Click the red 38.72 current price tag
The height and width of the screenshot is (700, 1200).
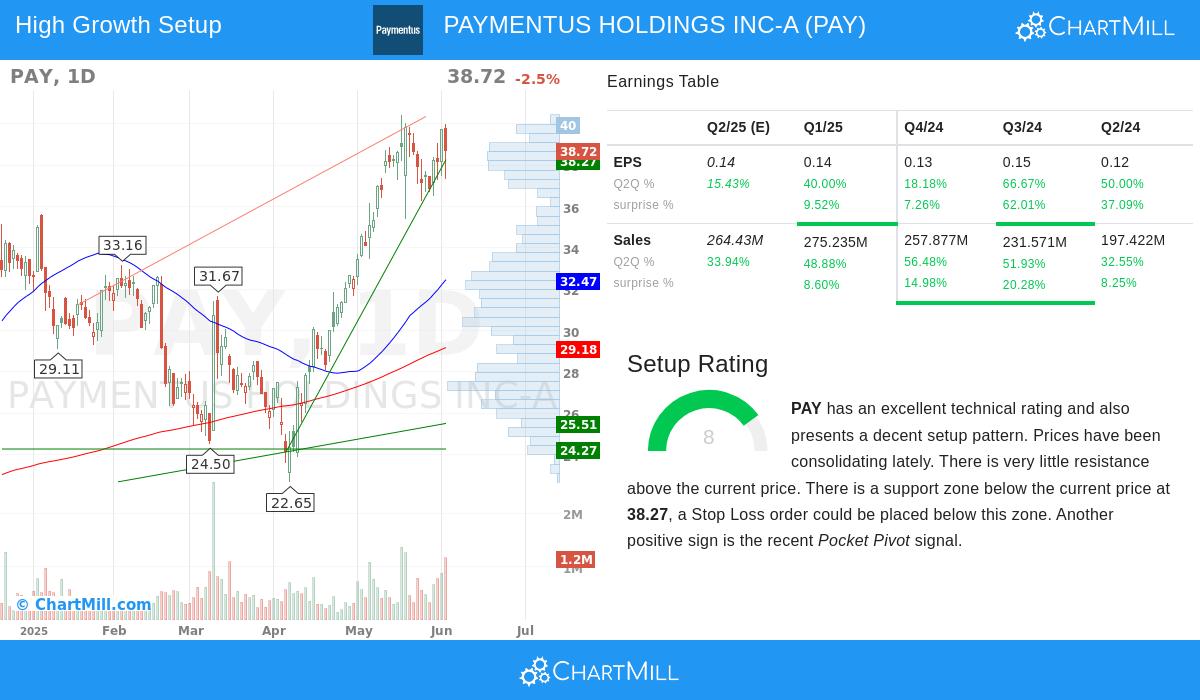tap(578, 152)
